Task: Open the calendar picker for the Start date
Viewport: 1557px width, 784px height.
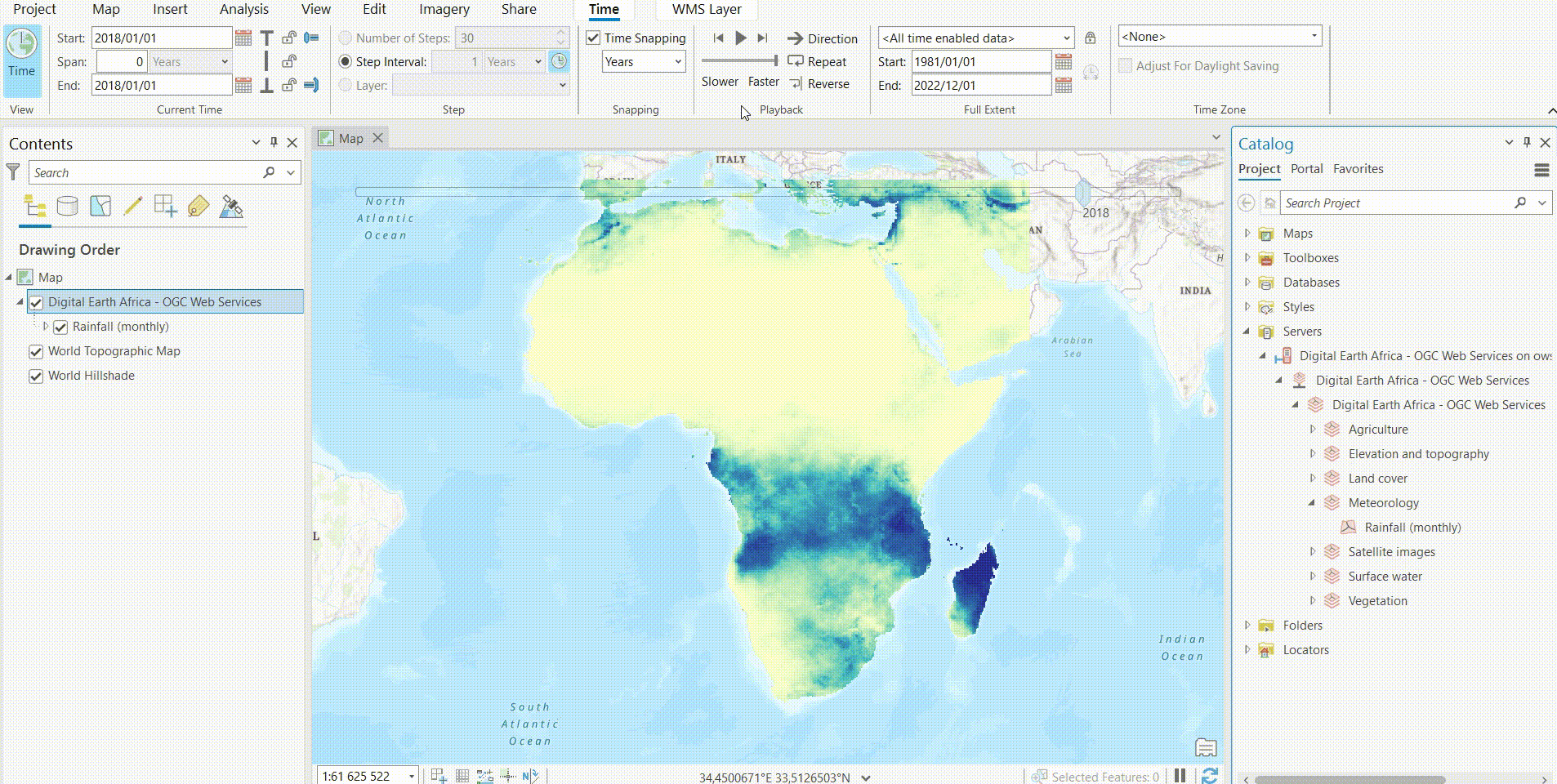Action: click(x=242, y=38)
